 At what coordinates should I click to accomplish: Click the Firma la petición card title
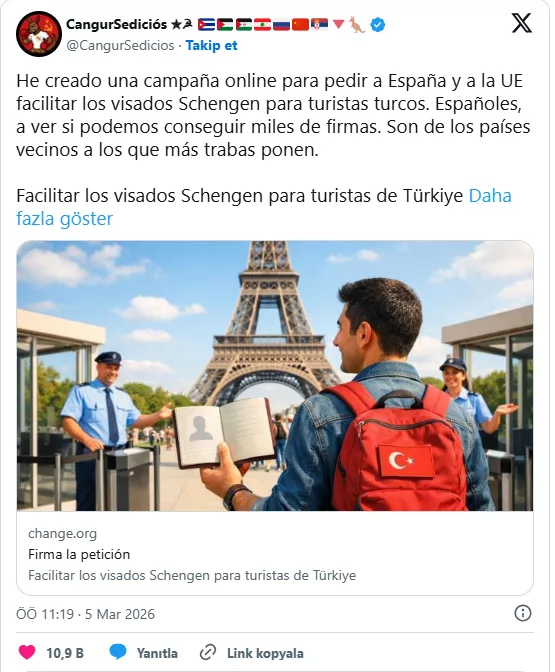79,555
